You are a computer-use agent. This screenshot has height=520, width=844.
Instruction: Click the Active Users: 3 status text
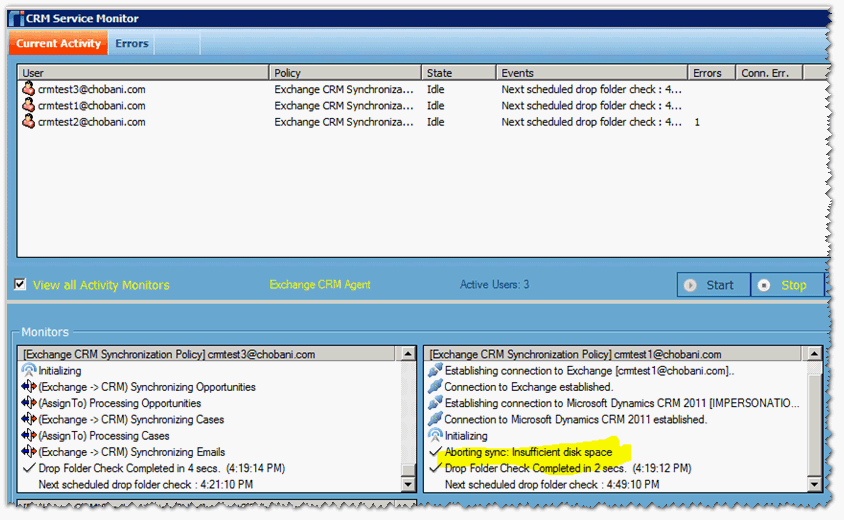point(494,284)
